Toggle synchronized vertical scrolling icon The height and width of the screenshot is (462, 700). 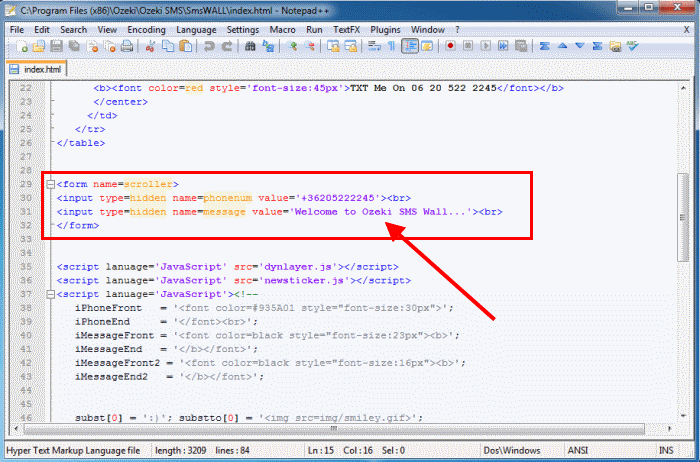(x=333, y=46)
